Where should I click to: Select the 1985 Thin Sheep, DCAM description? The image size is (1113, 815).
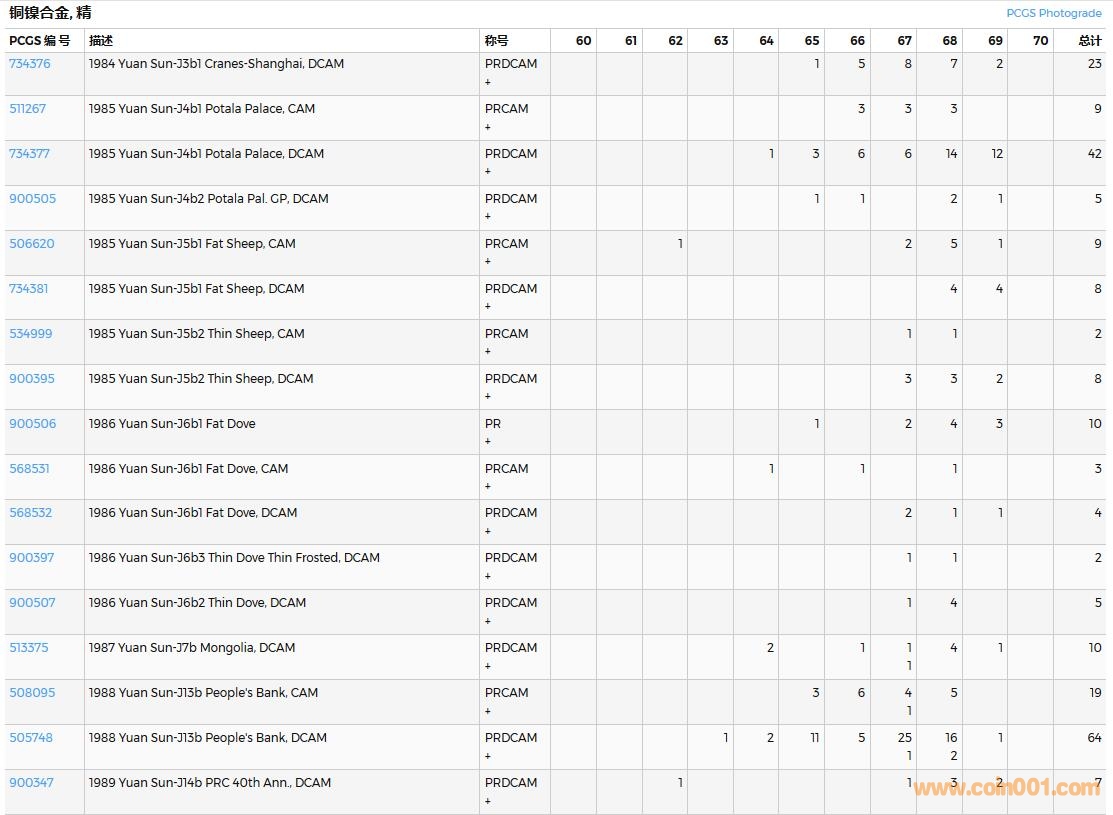[201, 379]
